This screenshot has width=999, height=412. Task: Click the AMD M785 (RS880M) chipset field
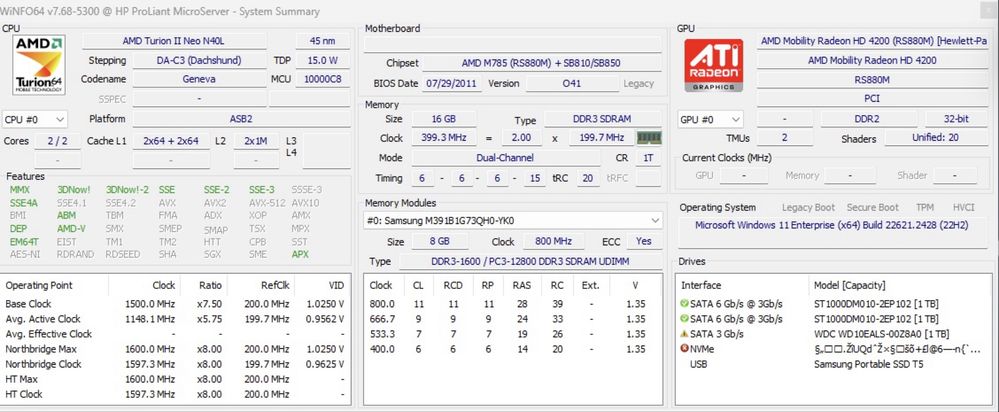coord(541,63)
